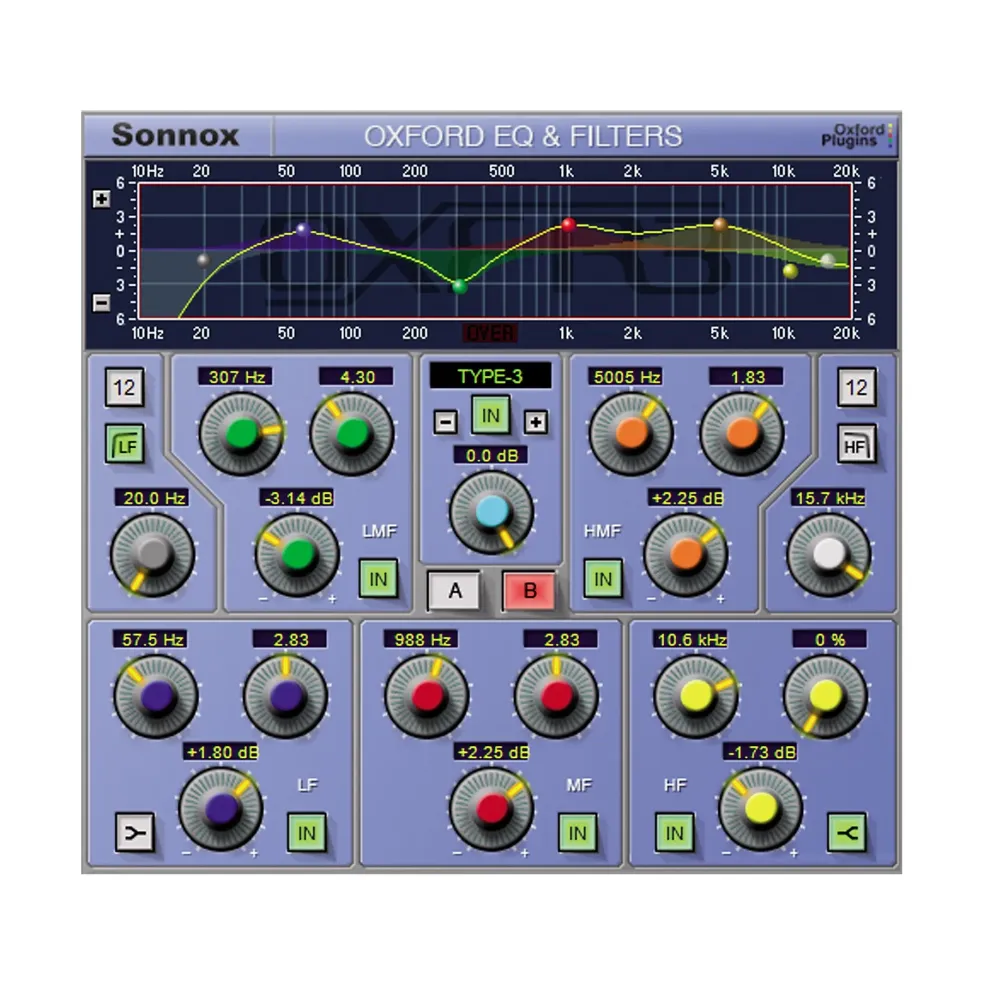The height and width of the screenshot is (985, 984).
Task: Click the red MF frequency knob
Action: [427, 696]
